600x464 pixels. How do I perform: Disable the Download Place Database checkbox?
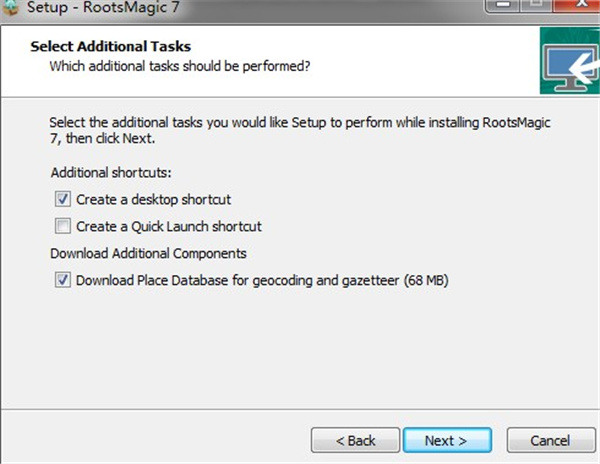[x=63, y=280]
